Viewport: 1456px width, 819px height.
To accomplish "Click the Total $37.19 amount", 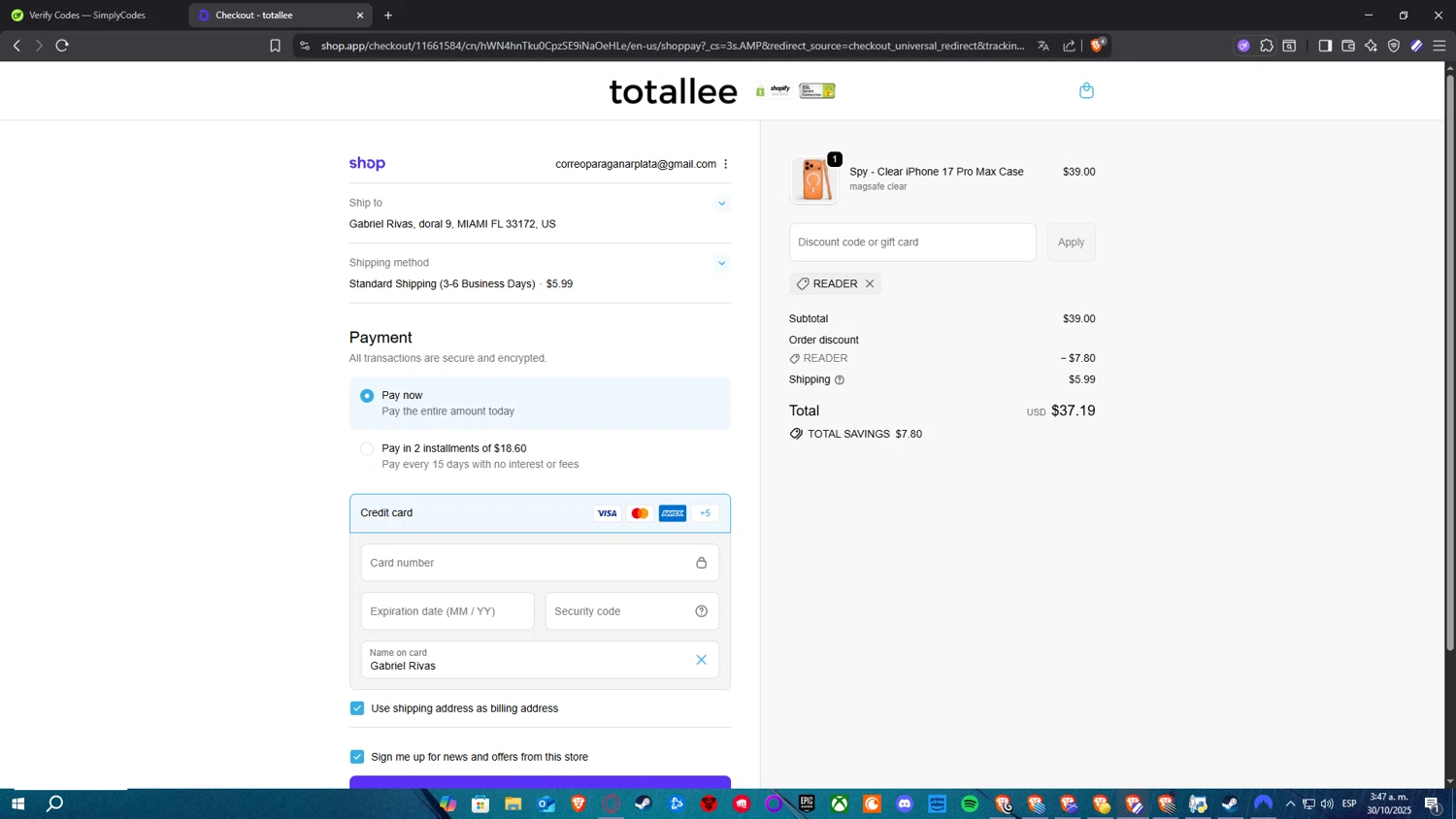I will coord(1074,410).
